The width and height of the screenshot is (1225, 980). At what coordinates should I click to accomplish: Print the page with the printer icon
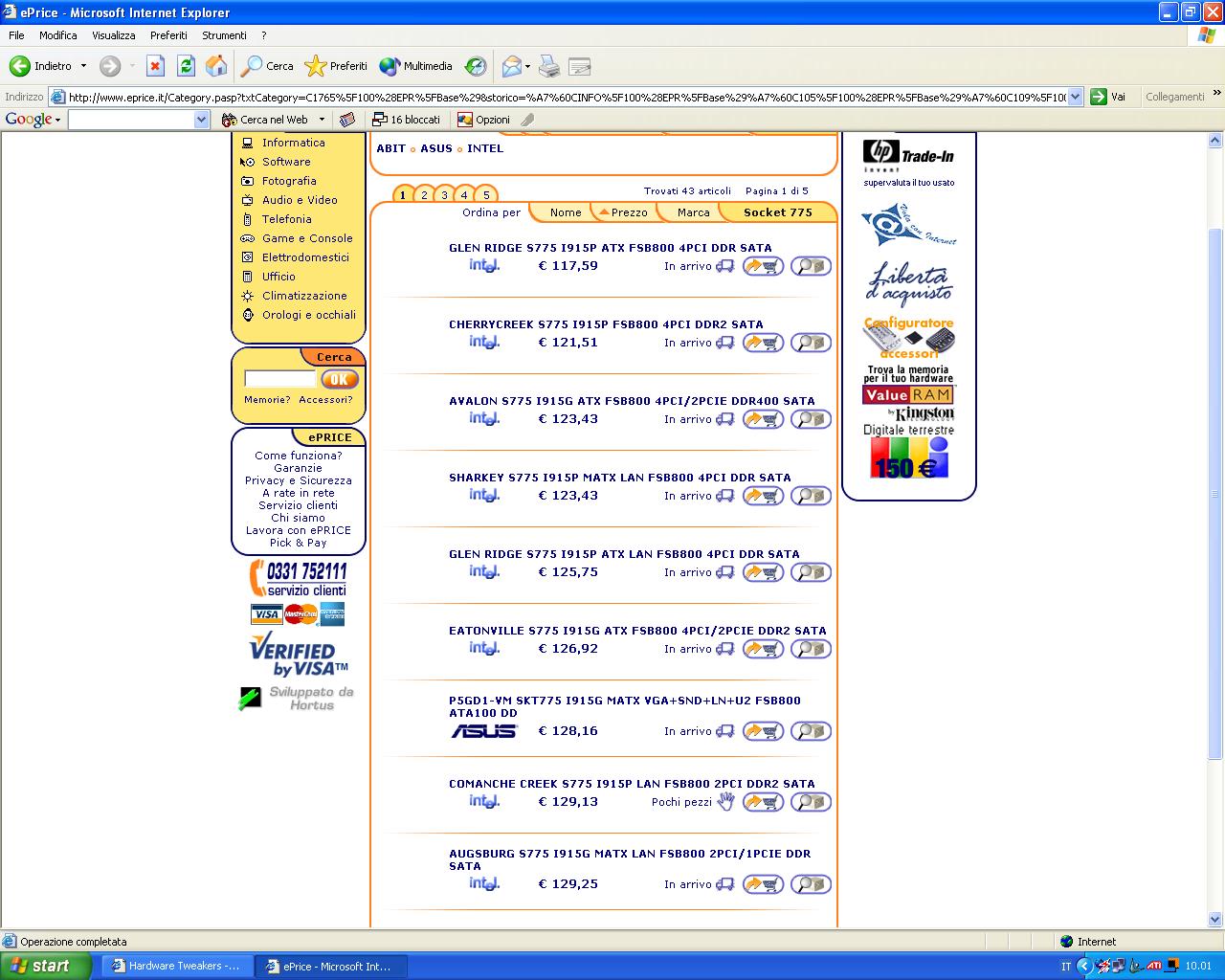click(x=548, y=66)
